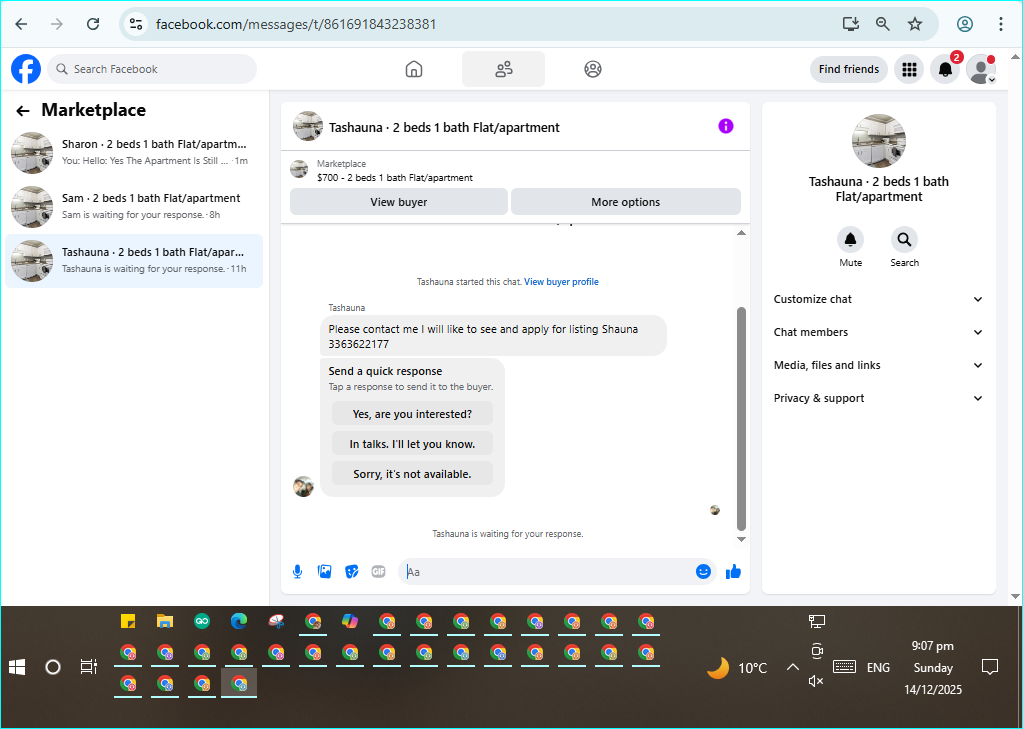This screenshot has height=729, width=1023.
Task: Open the browser zoom magnifier icon
Action: [x=883, y=24]
